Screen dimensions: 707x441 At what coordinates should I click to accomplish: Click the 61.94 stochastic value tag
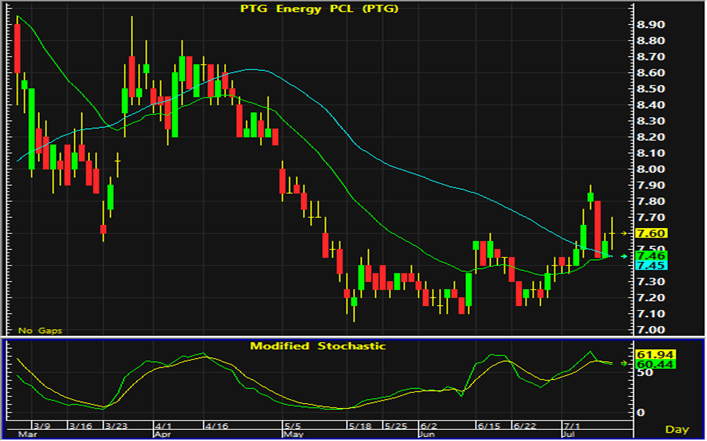pyautogui.click(x=655, y=354)
